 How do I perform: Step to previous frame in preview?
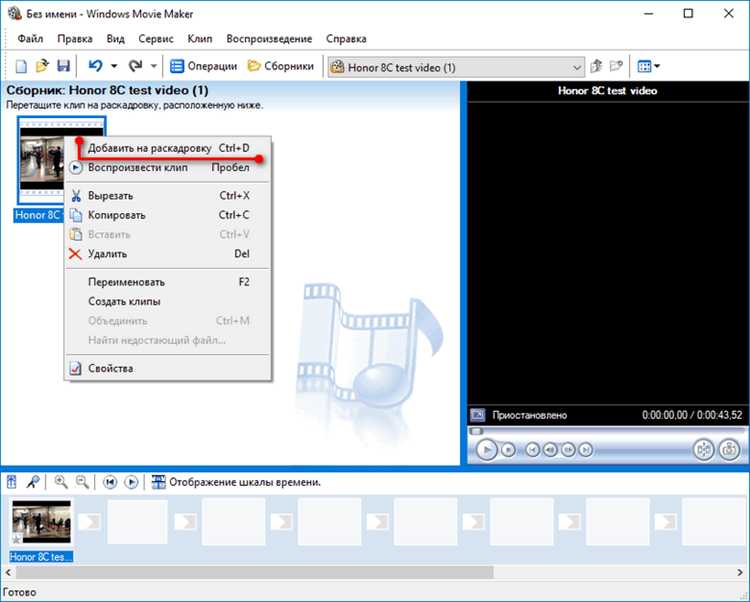(x=550, y=450)
